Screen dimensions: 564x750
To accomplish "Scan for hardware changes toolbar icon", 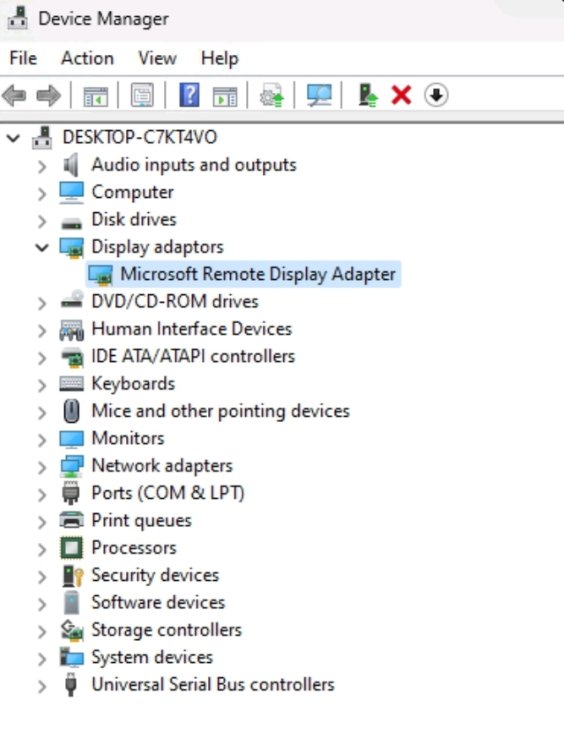I will coord(320,95).
